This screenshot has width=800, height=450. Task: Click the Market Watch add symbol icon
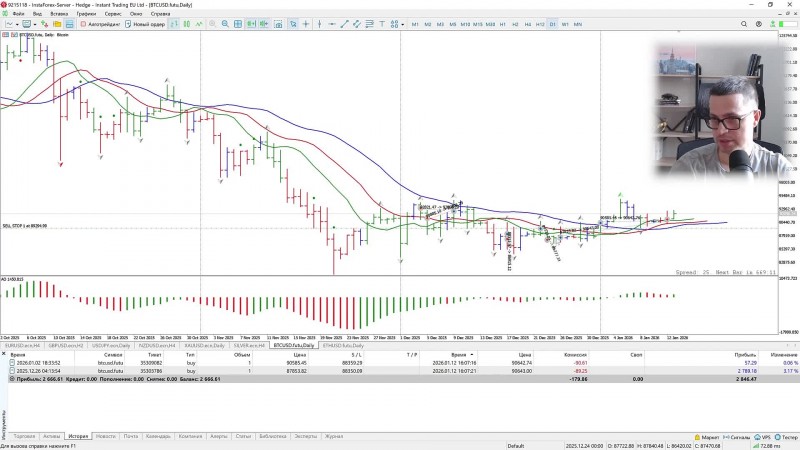click(44, 24)
